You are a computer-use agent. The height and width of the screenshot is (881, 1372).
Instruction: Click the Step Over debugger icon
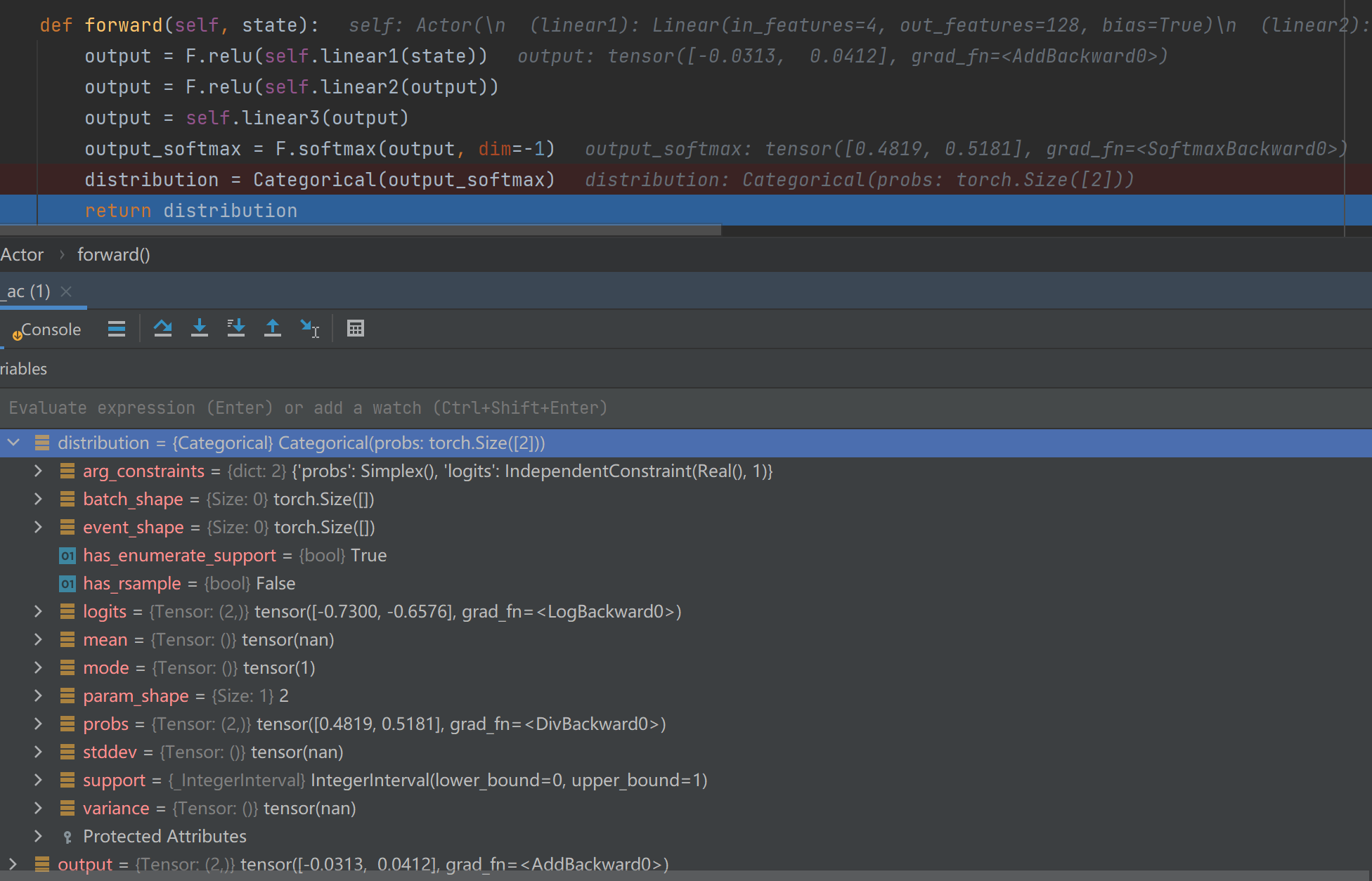(x=163, y=327)
